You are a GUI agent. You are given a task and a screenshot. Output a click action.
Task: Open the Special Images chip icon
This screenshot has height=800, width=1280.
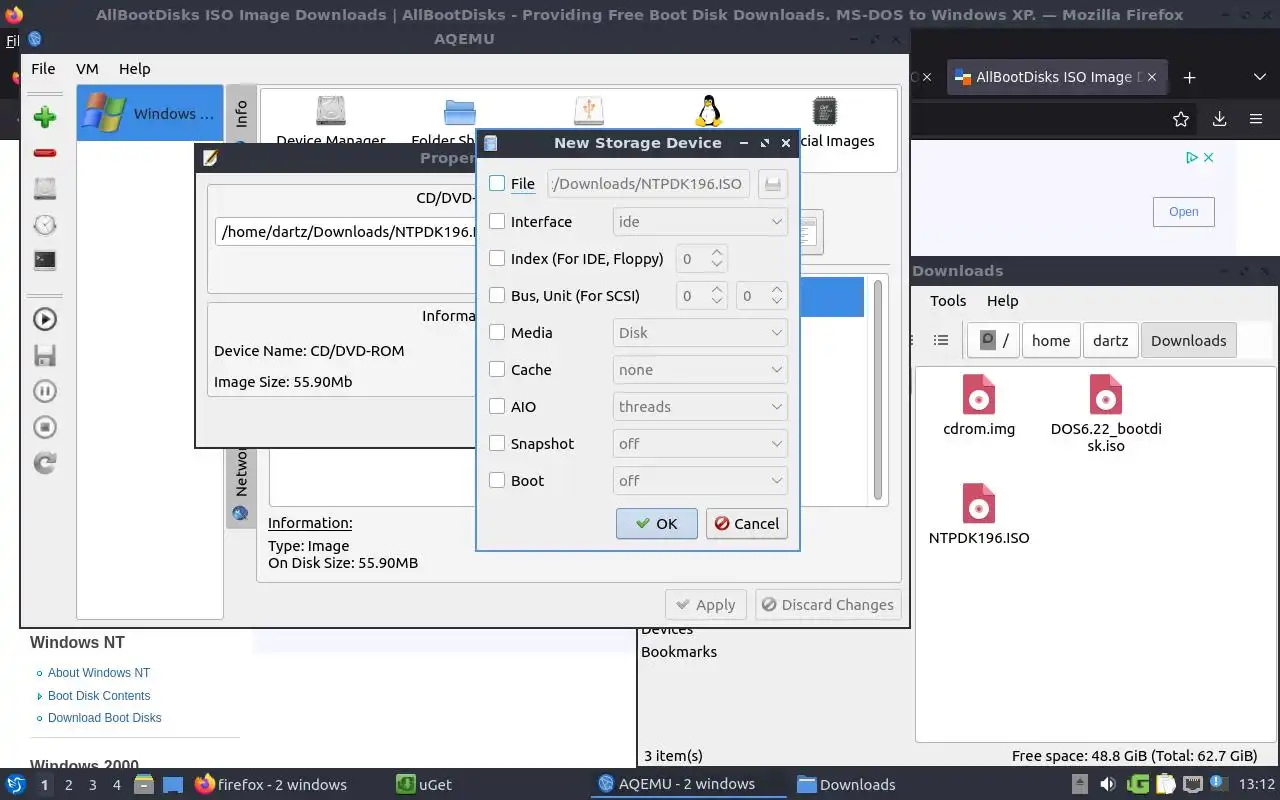point(824,111)
